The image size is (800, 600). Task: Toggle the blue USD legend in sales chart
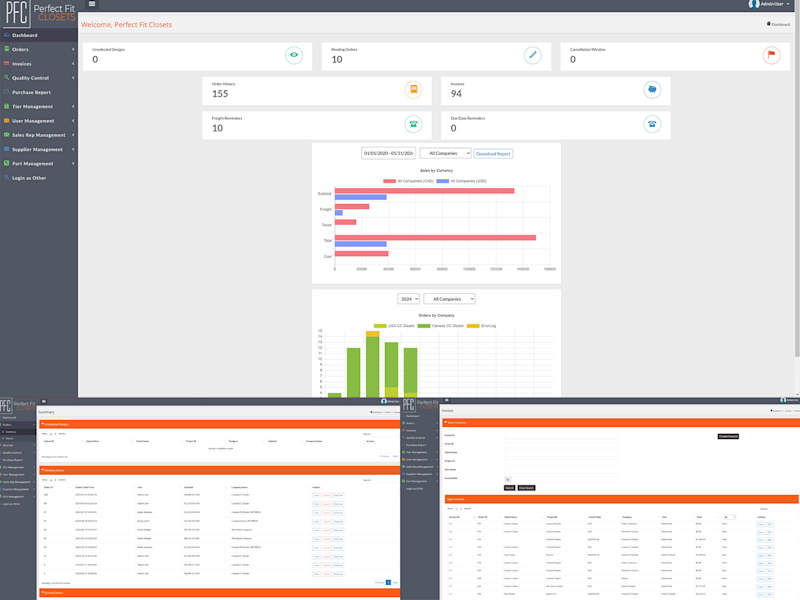[x=461, y=181]
